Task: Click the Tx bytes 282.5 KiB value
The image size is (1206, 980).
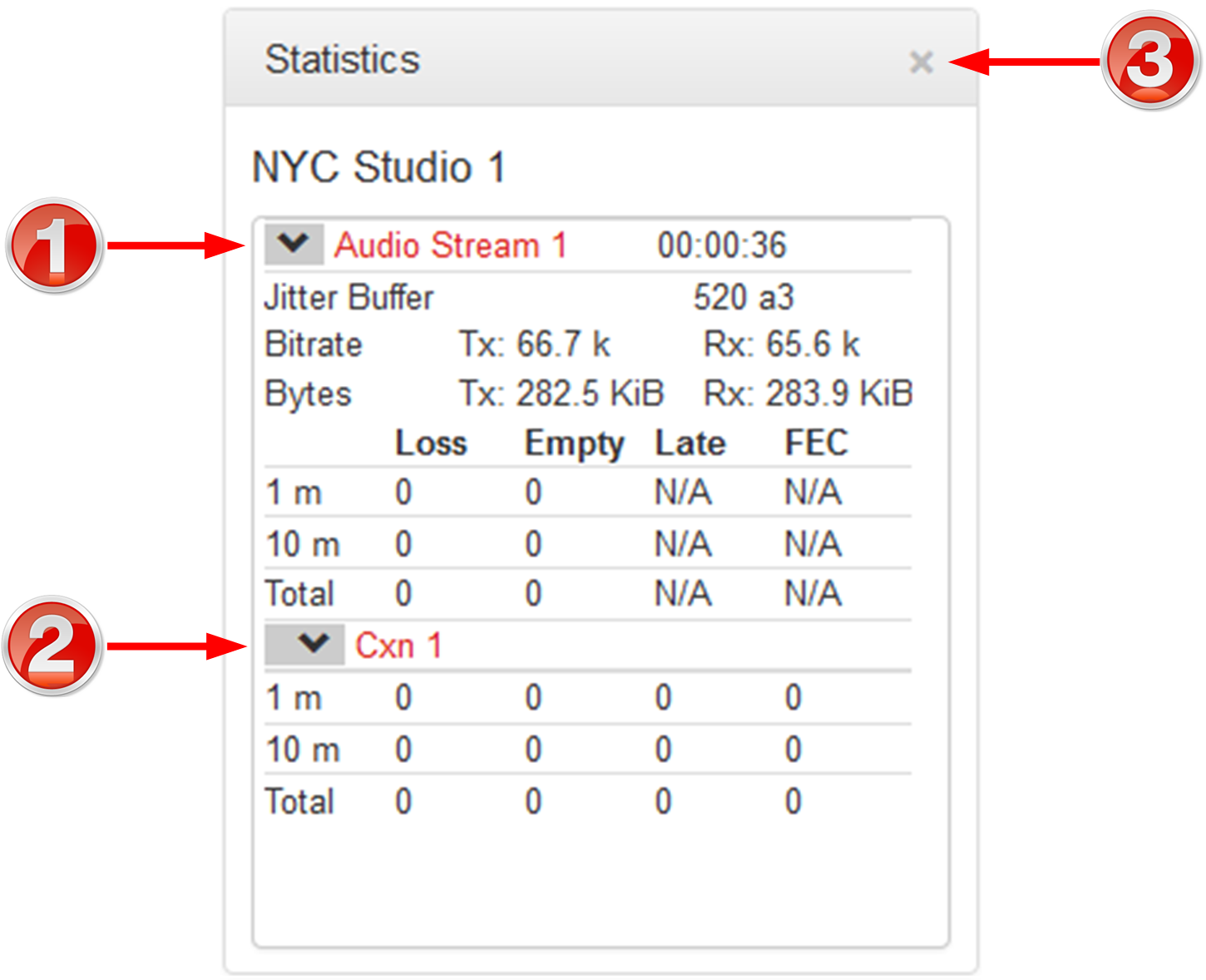Action: click(561, 393)
